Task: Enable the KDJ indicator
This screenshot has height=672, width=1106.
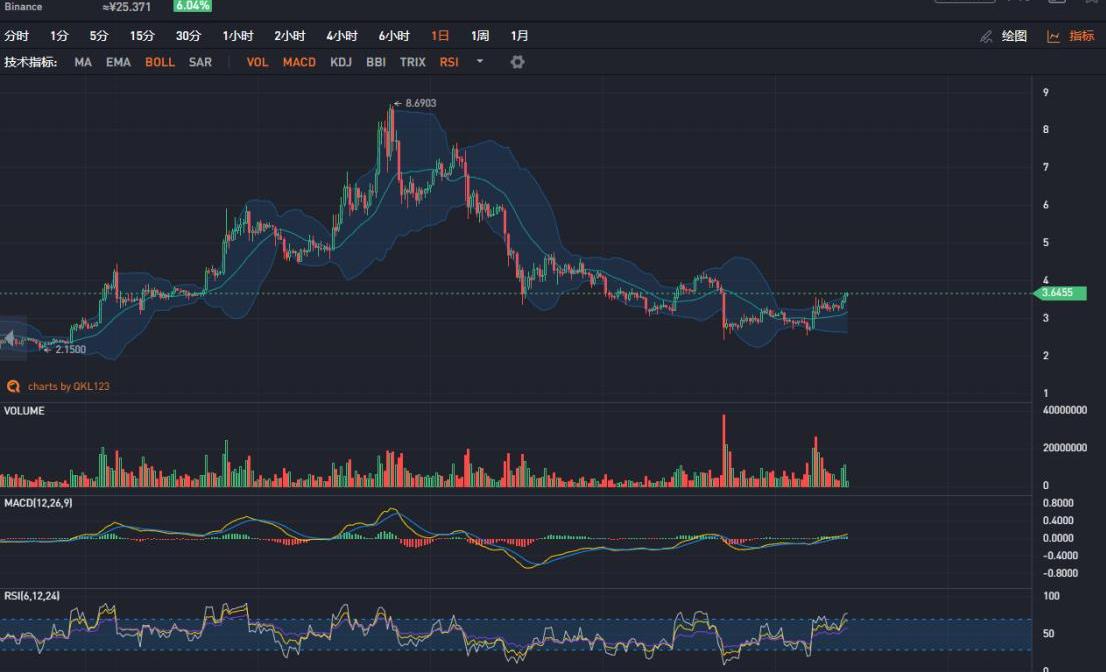Action: click(341, 62)
